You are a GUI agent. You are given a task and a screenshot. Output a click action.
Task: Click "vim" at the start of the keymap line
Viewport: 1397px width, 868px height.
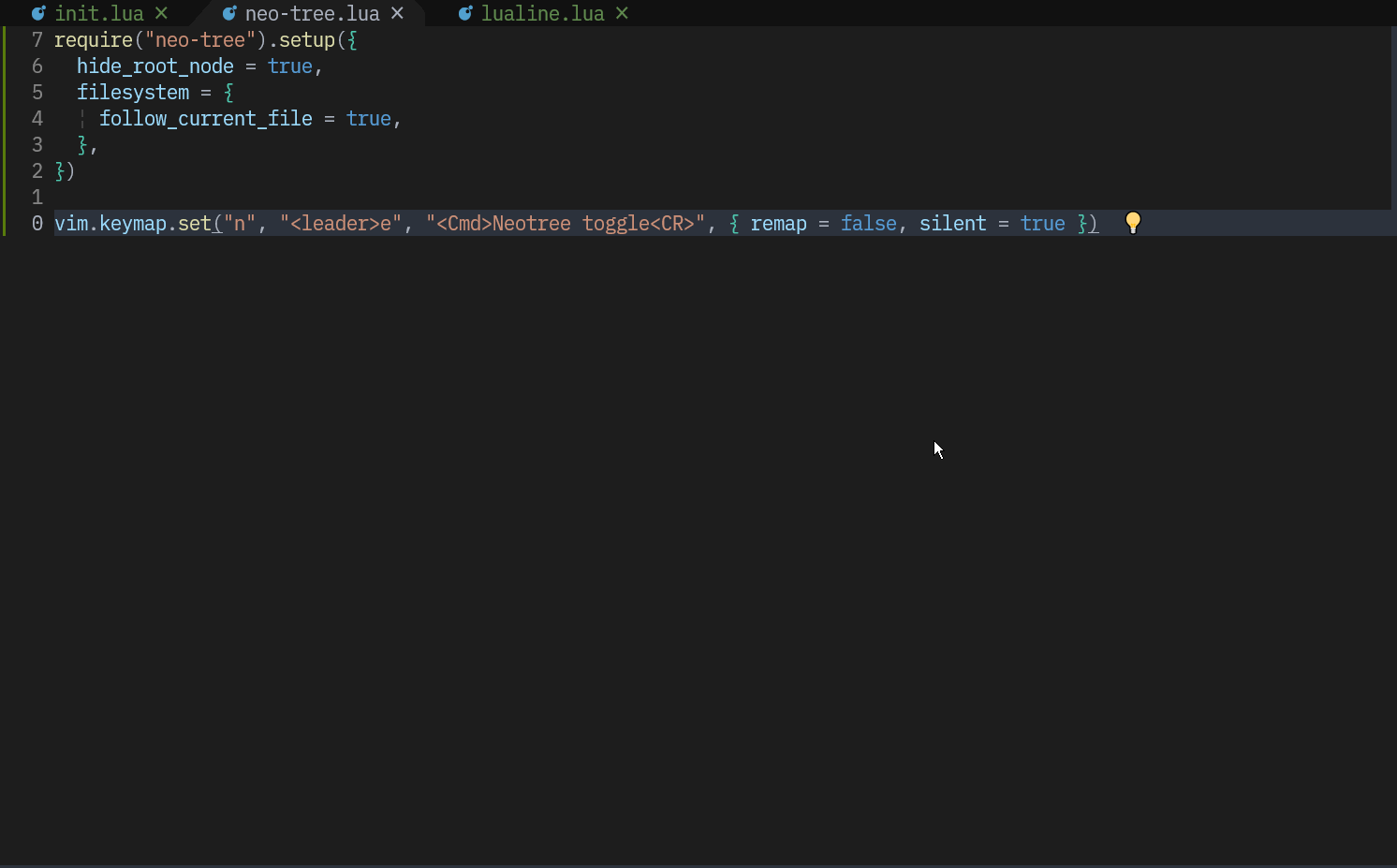click(x=71, y=224)
